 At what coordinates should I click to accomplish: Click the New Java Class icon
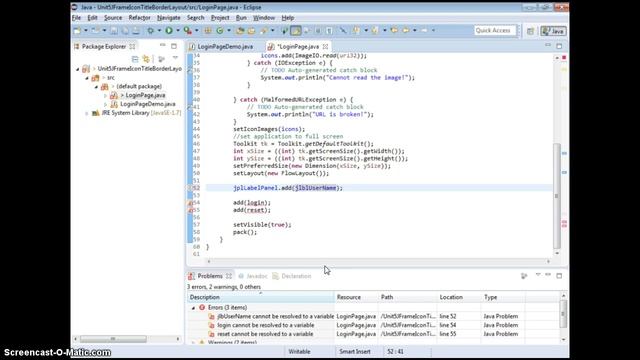click(x=220, y=31)
